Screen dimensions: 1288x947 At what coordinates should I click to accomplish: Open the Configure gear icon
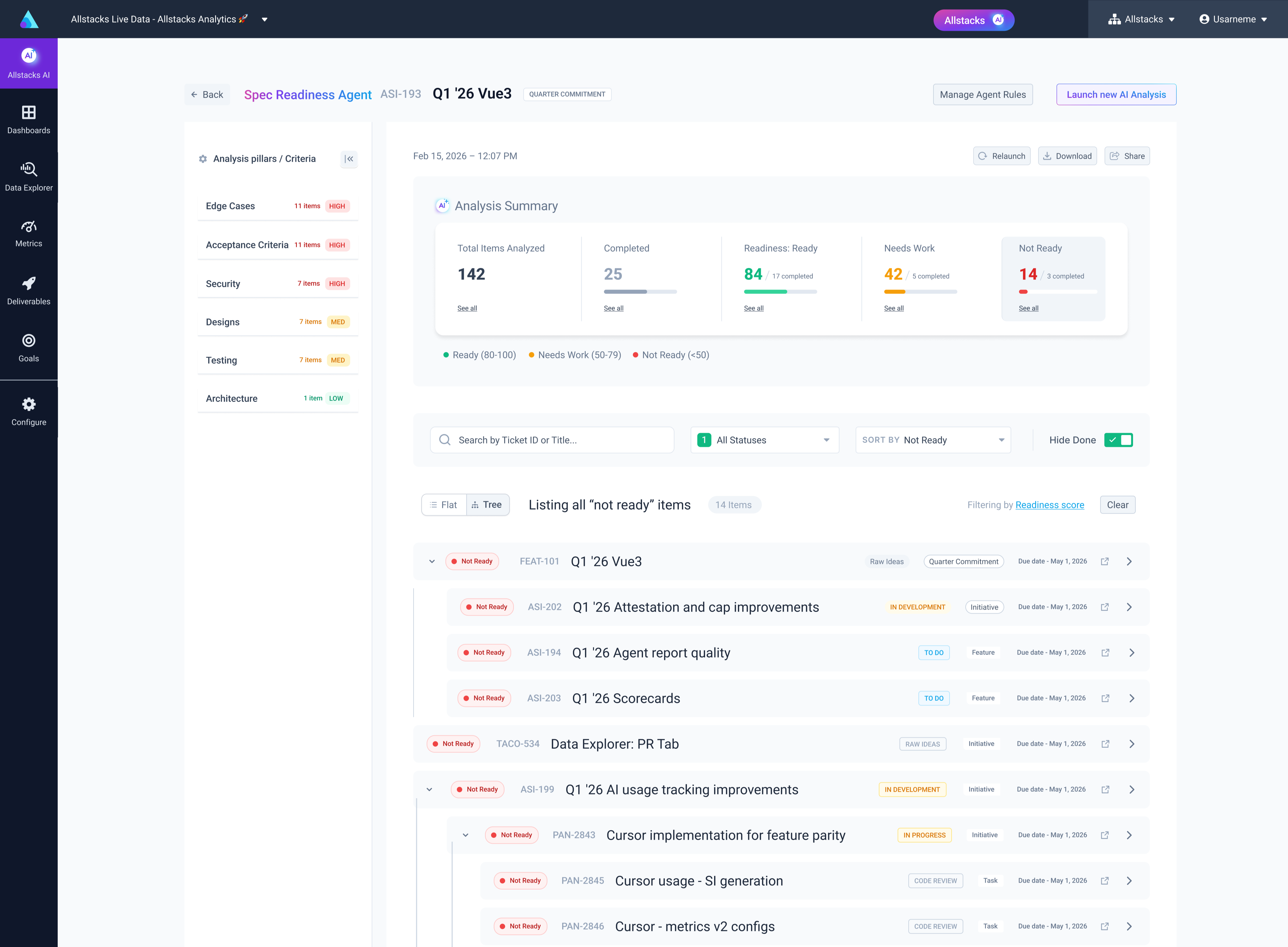[29, 404]
